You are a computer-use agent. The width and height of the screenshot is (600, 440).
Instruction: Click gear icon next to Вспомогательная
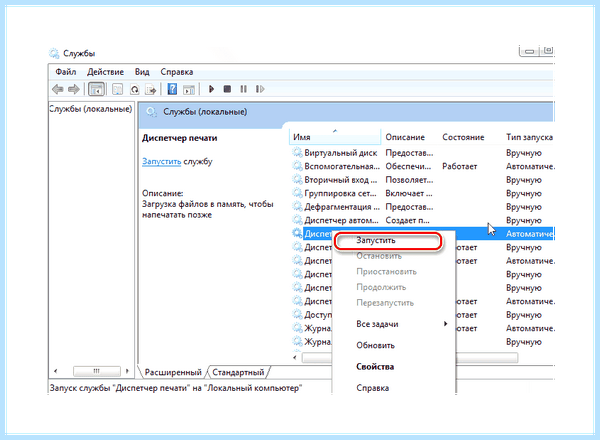tap(297, 166)
